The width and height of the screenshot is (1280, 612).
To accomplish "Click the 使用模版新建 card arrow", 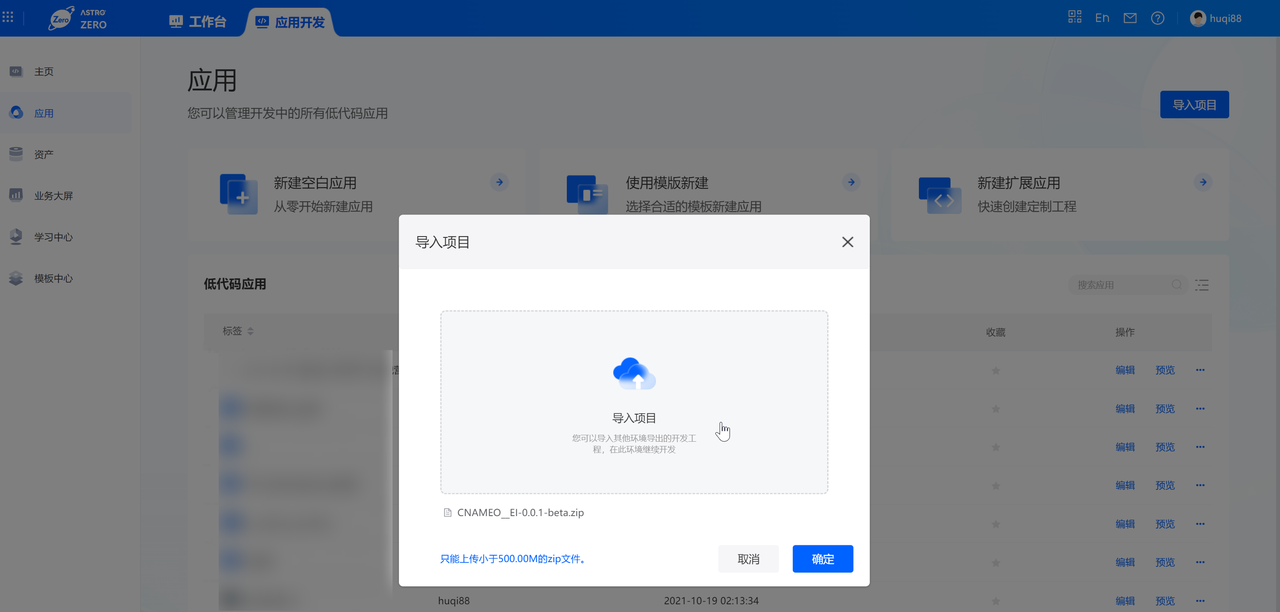I will 851,182.
